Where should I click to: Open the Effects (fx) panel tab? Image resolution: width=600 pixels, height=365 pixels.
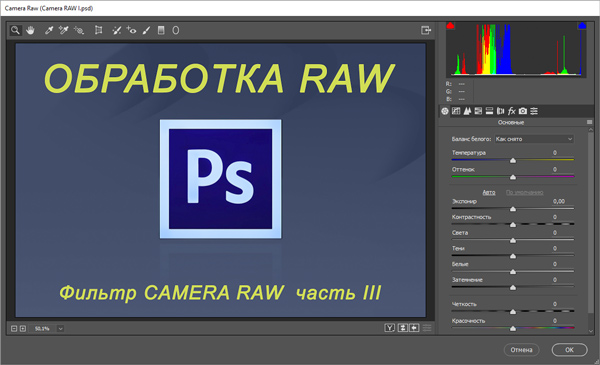(x=512, y=111)
